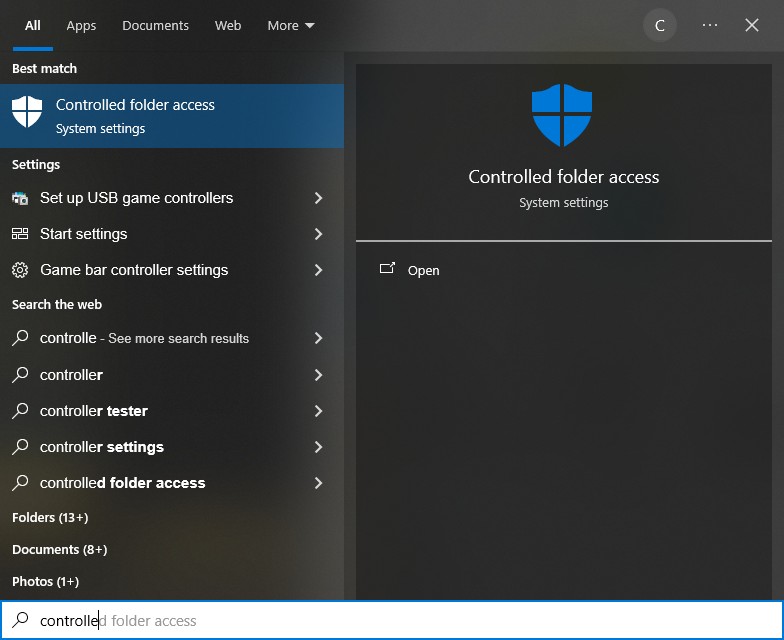Click Open in the preview pane
784x640 pixels.
tap(423, 270)
